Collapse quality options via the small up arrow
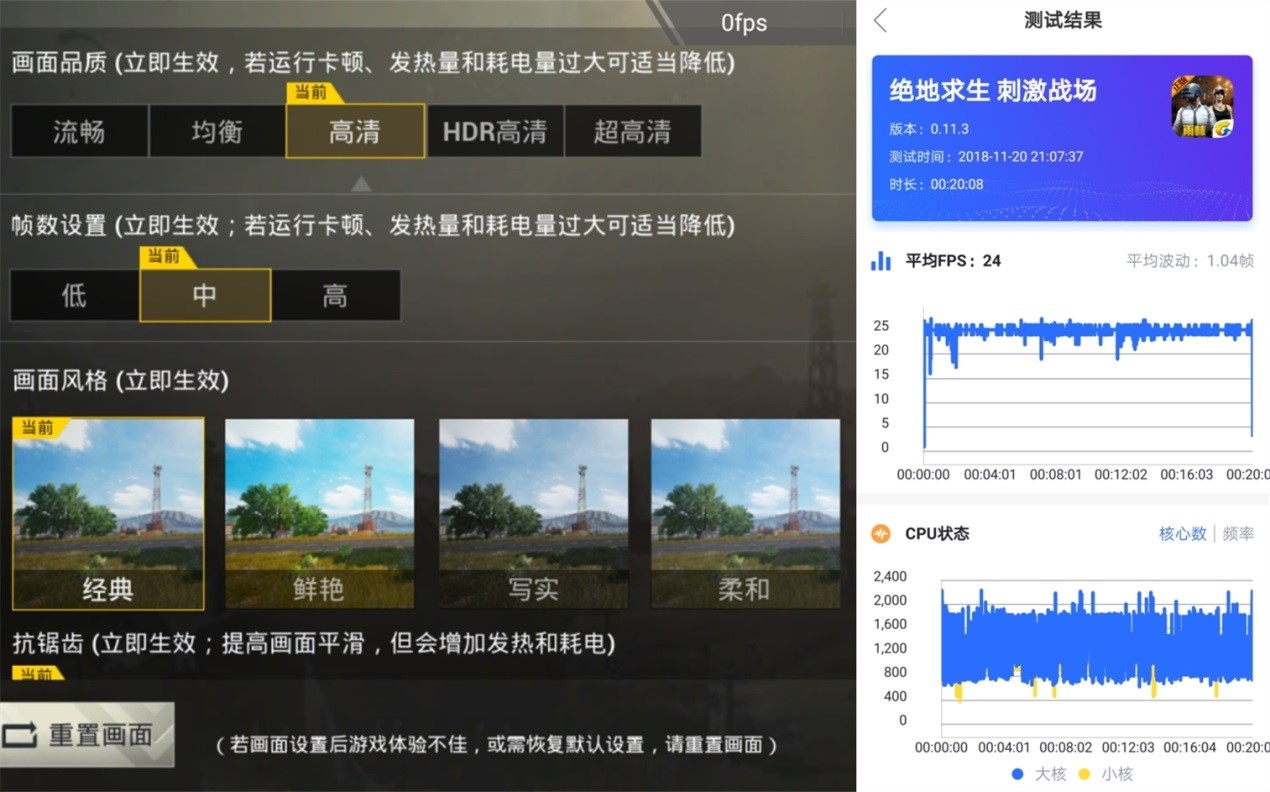Screen dimensions: 1270x792 point(360,183)
